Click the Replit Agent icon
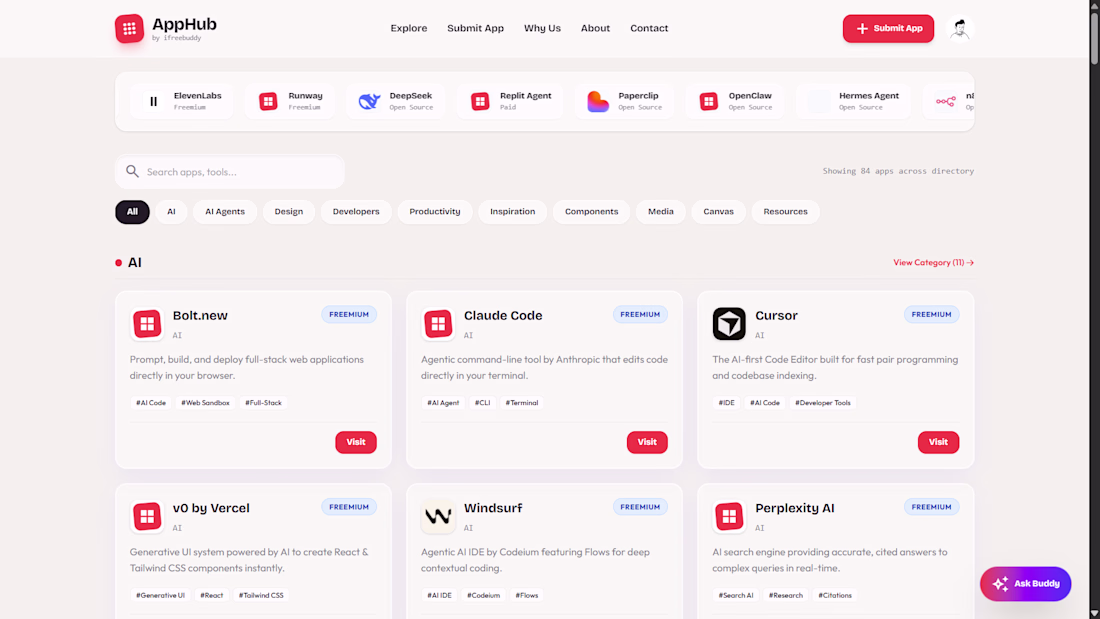This screenshot has width=1100, height=619. coord(480,101)
